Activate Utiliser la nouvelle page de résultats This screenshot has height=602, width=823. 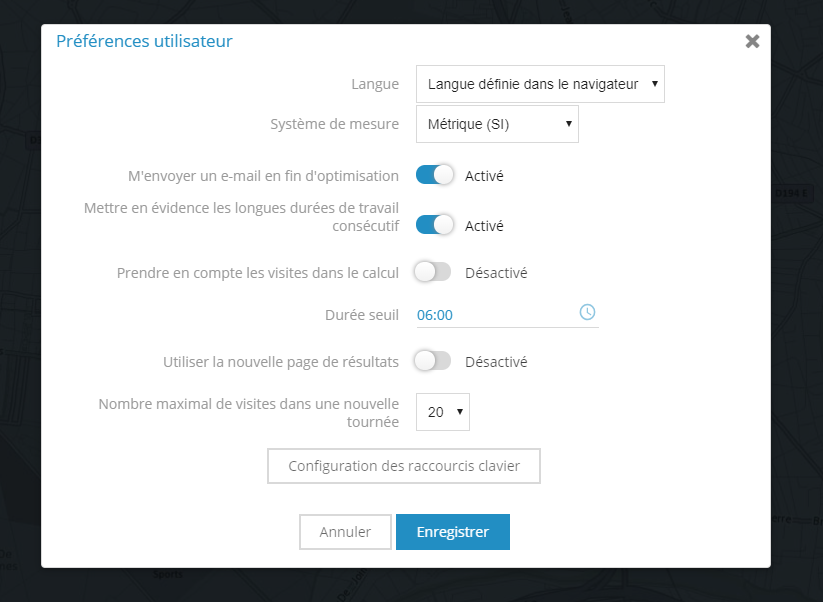point(433,361)
